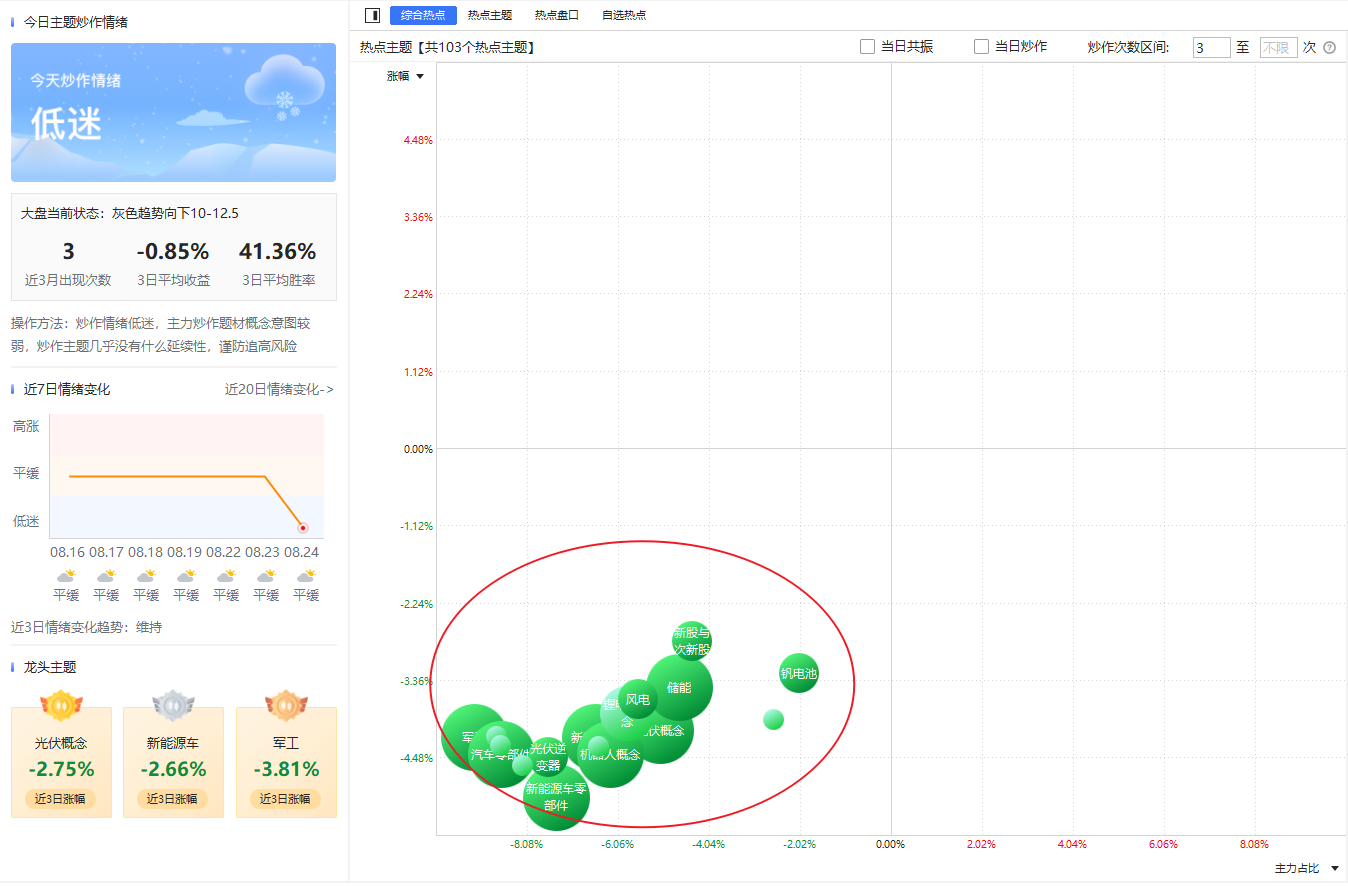
Task: Select the 风电 bubble
Action: pyautogui.click(x=638, y=699)
